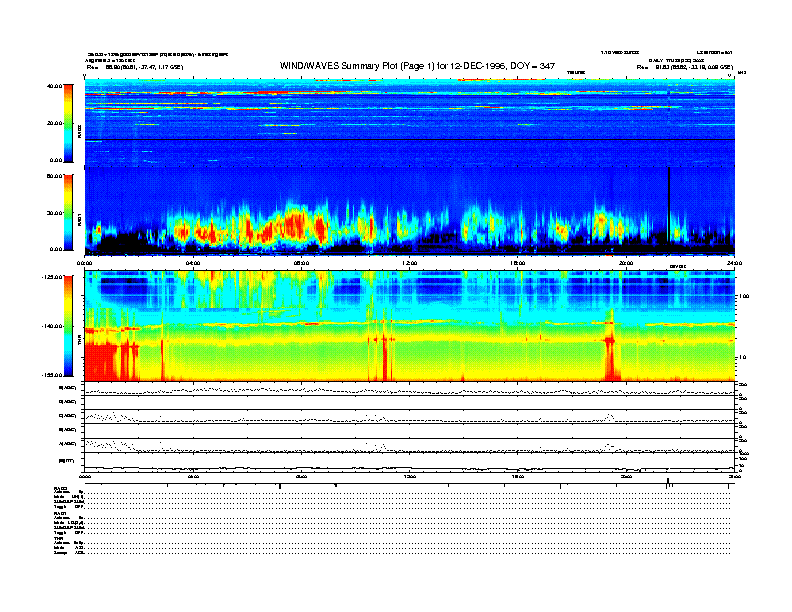The height and width of the screenshot is (612, 792).
Task: Click the black horizontal line across RAD2
Action: point(409,139)
